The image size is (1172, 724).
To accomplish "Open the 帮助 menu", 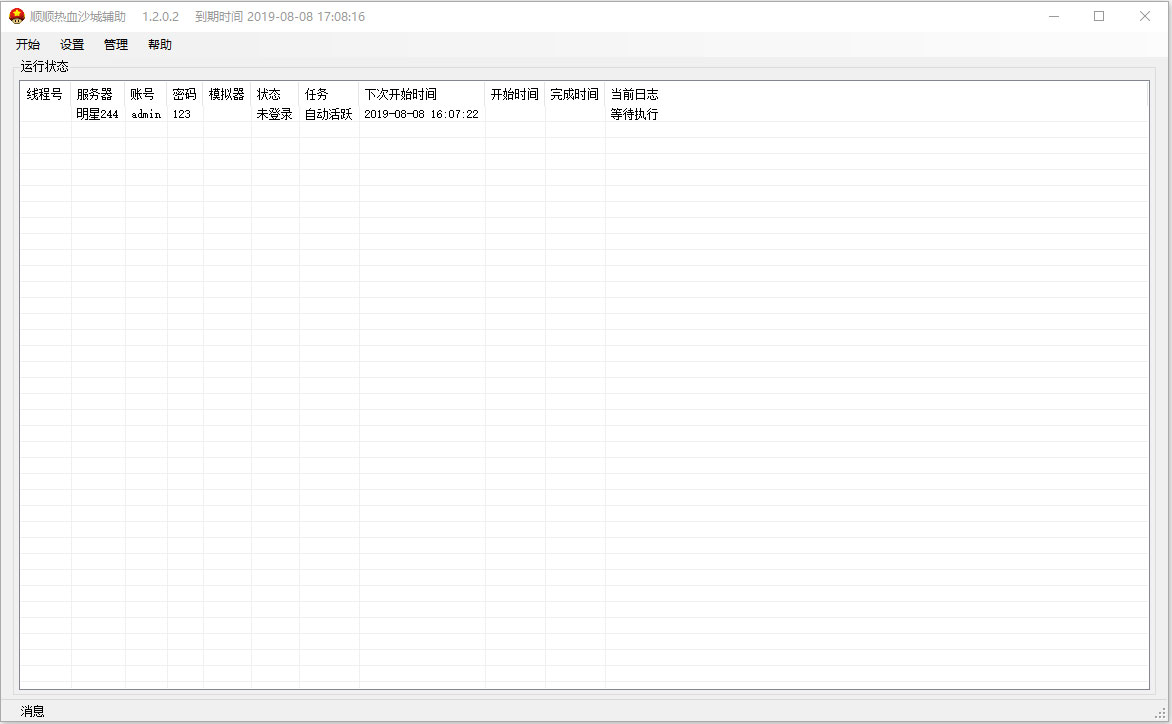I will (160, 45).
